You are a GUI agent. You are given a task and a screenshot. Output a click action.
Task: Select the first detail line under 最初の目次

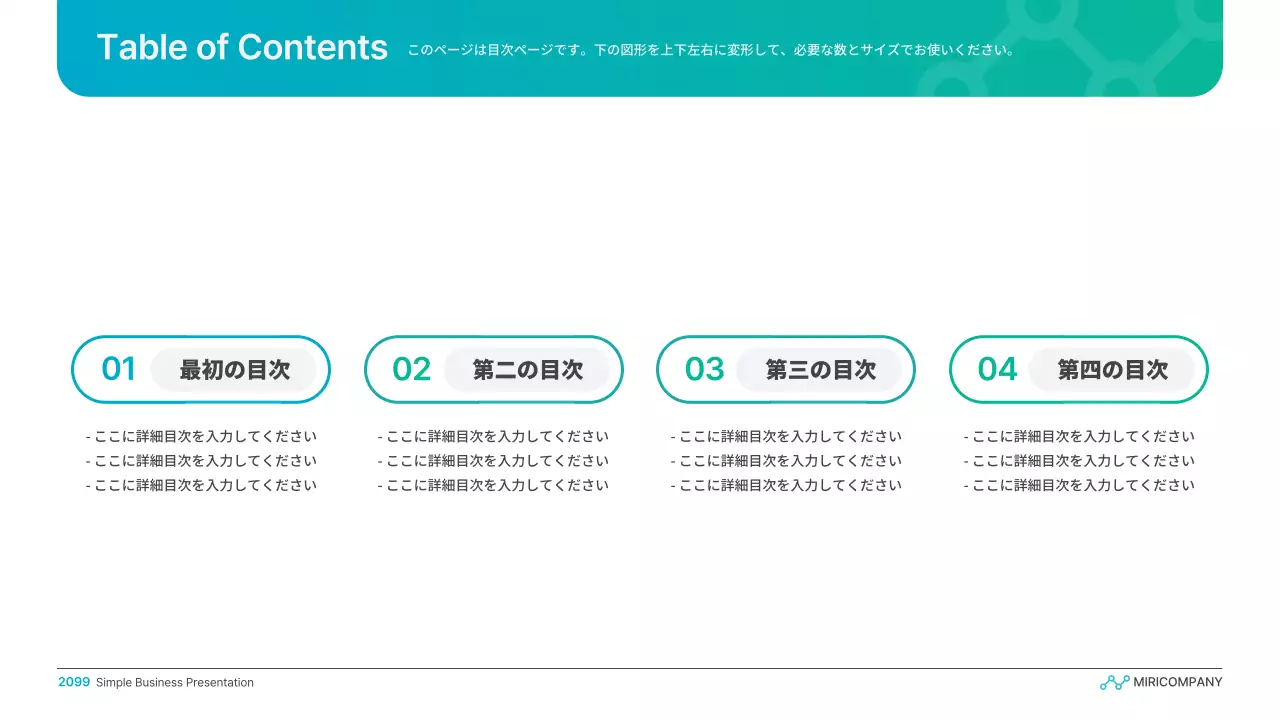[x=201, y=436]
